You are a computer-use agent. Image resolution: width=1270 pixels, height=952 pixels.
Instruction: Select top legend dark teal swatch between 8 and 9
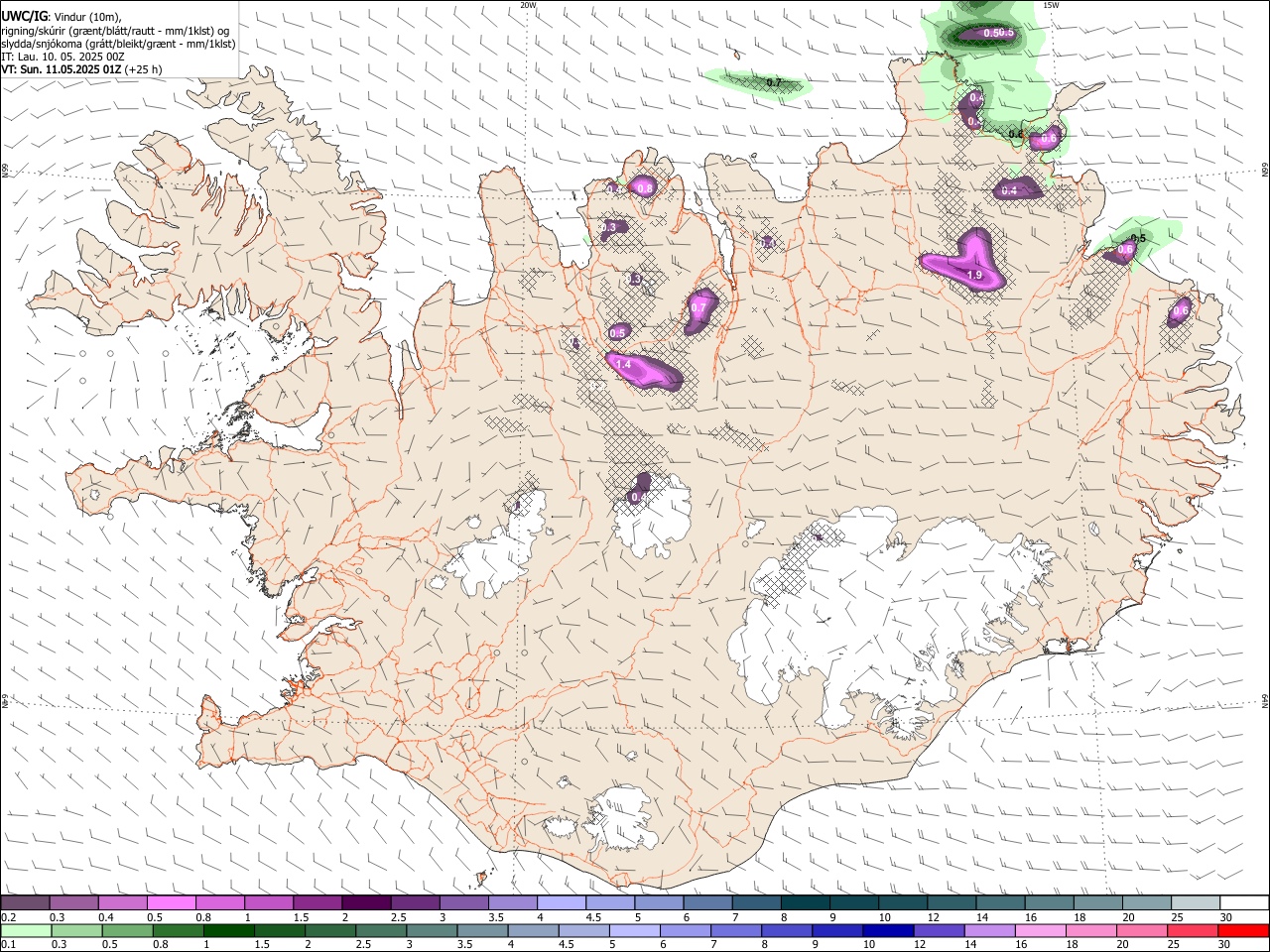point(805,903)
